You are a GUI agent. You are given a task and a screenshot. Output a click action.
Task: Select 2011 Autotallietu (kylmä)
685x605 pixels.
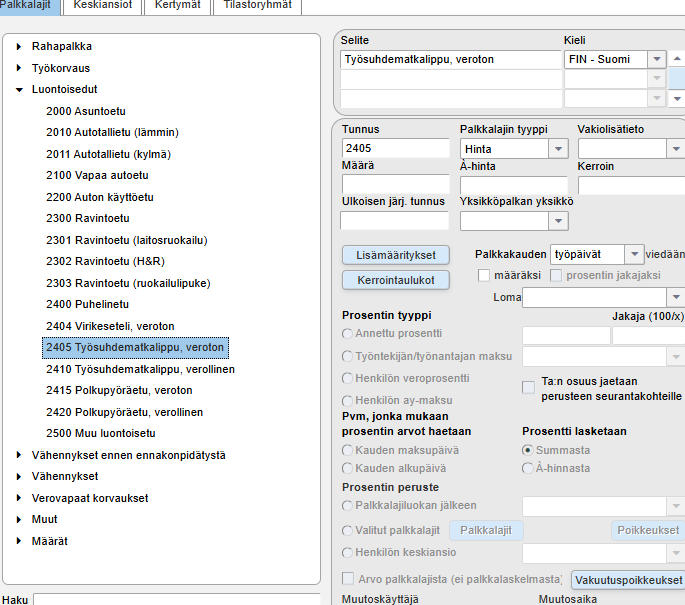click(x=108, y=154)
